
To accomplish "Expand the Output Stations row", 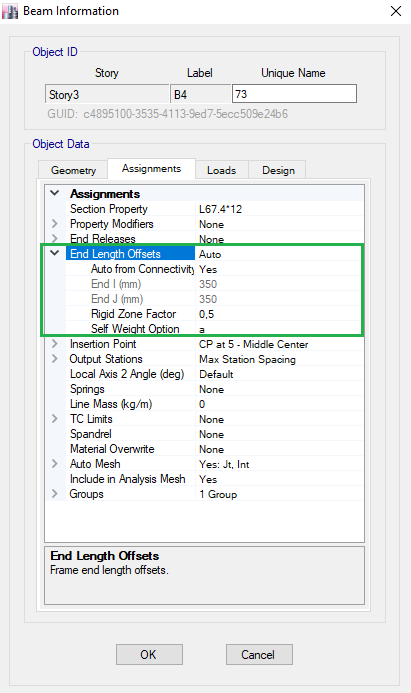I will pos(55,359).
